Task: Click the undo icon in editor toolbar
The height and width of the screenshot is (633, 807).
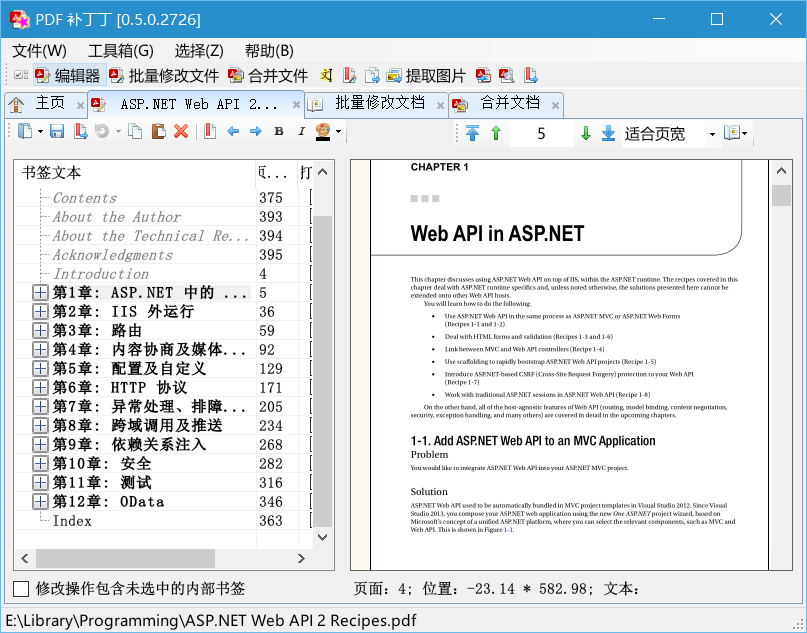Action: pos(102,132)
